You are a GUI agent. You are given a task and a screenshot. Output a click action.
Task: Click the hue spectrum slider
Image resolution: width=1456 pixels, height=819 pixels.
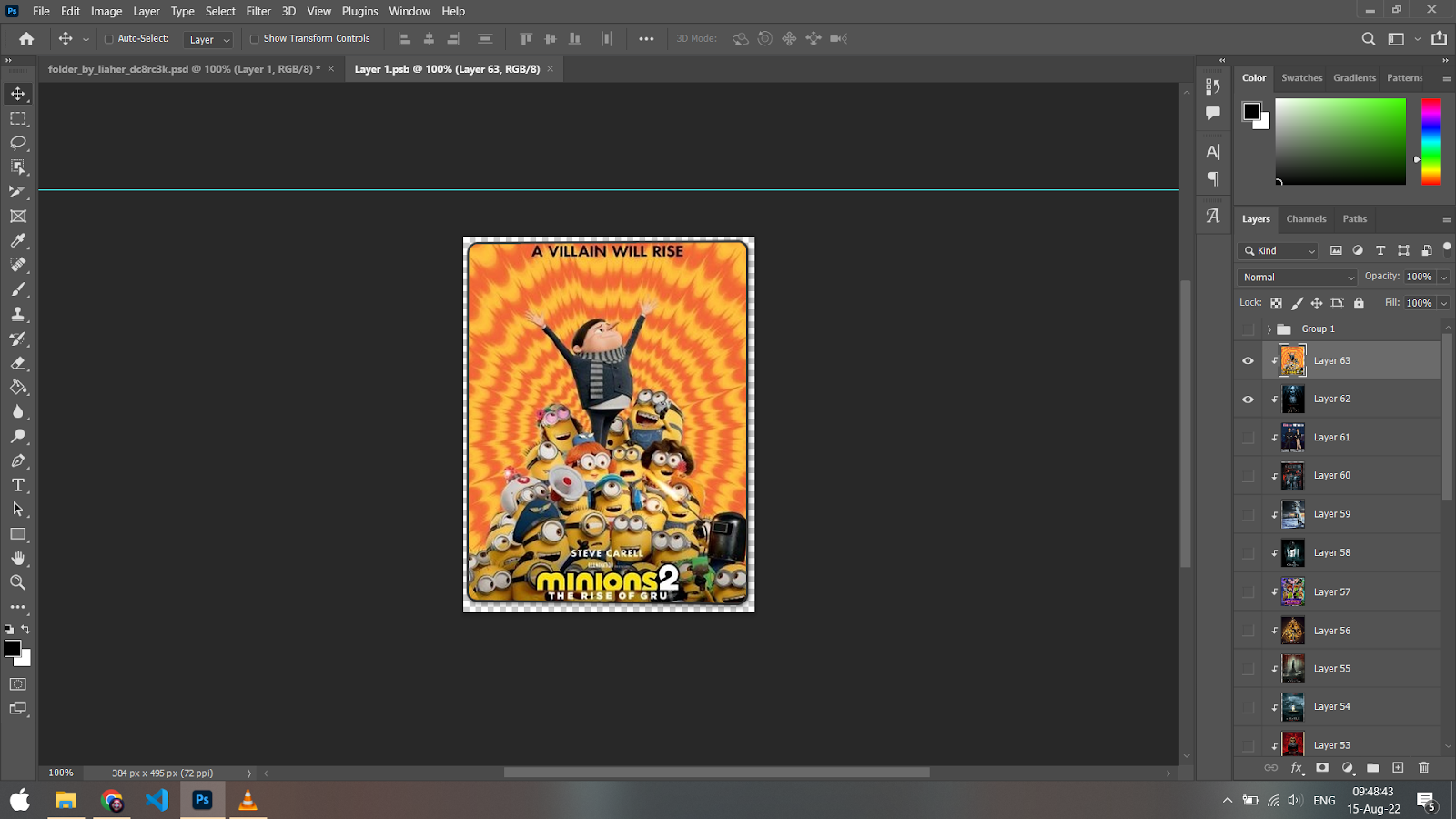[1431, 141]
